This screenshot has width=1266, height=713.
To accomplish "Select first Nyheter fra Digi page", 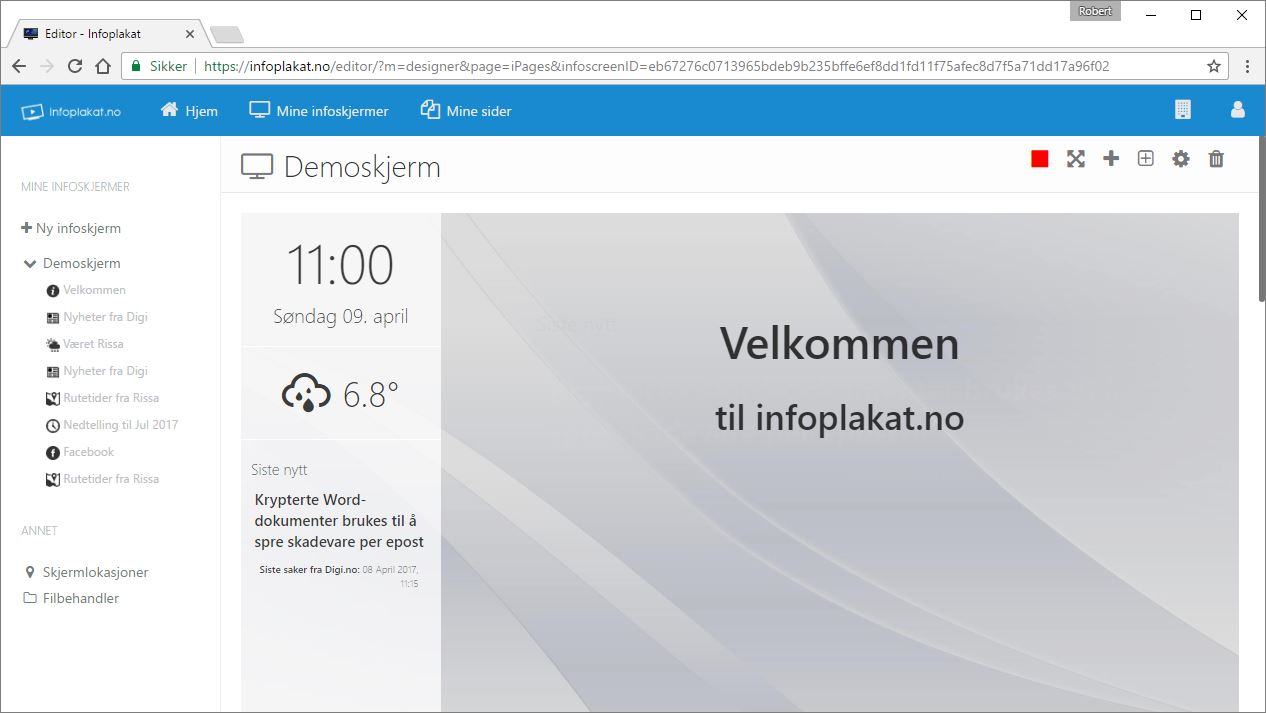I will [105, 317].
